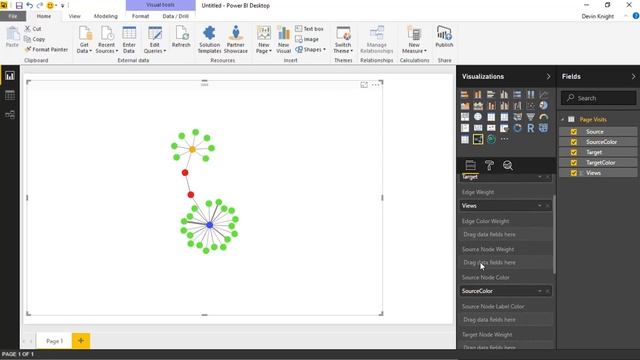
Task: Click the Copy button
Action: click(x=35, y=39)
